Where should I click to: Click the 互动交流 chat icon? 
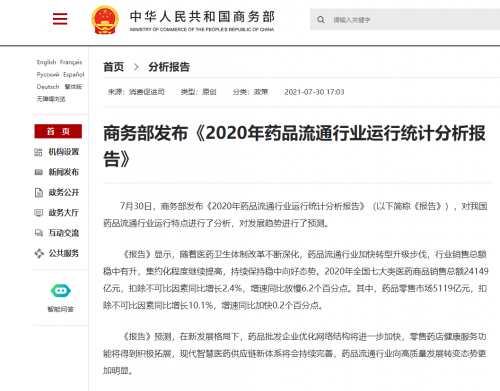click(x=39, y=233)
